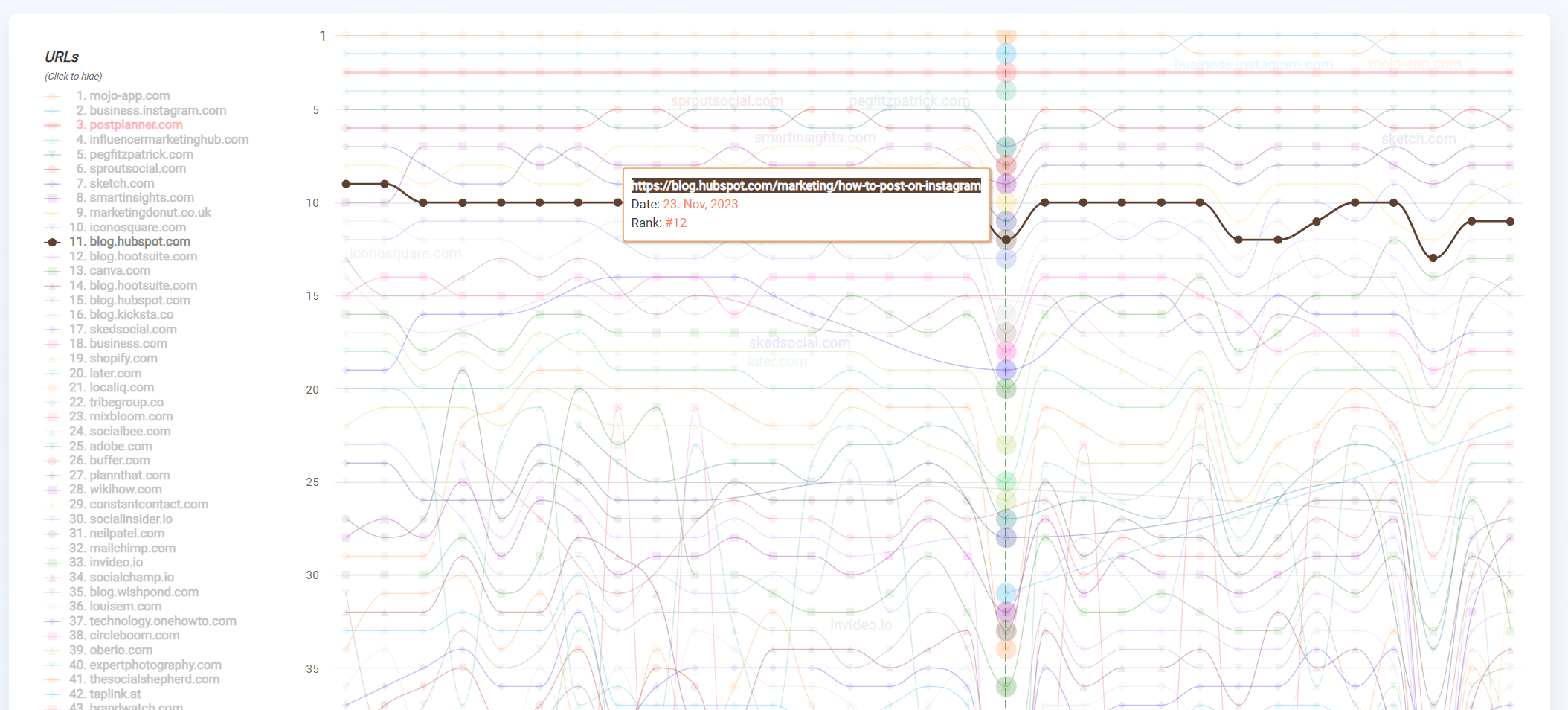Toggle entry 14 blog.hootsuite.com in legend
This screenshot has width=1568, height=710.
(x=121, y=285)
